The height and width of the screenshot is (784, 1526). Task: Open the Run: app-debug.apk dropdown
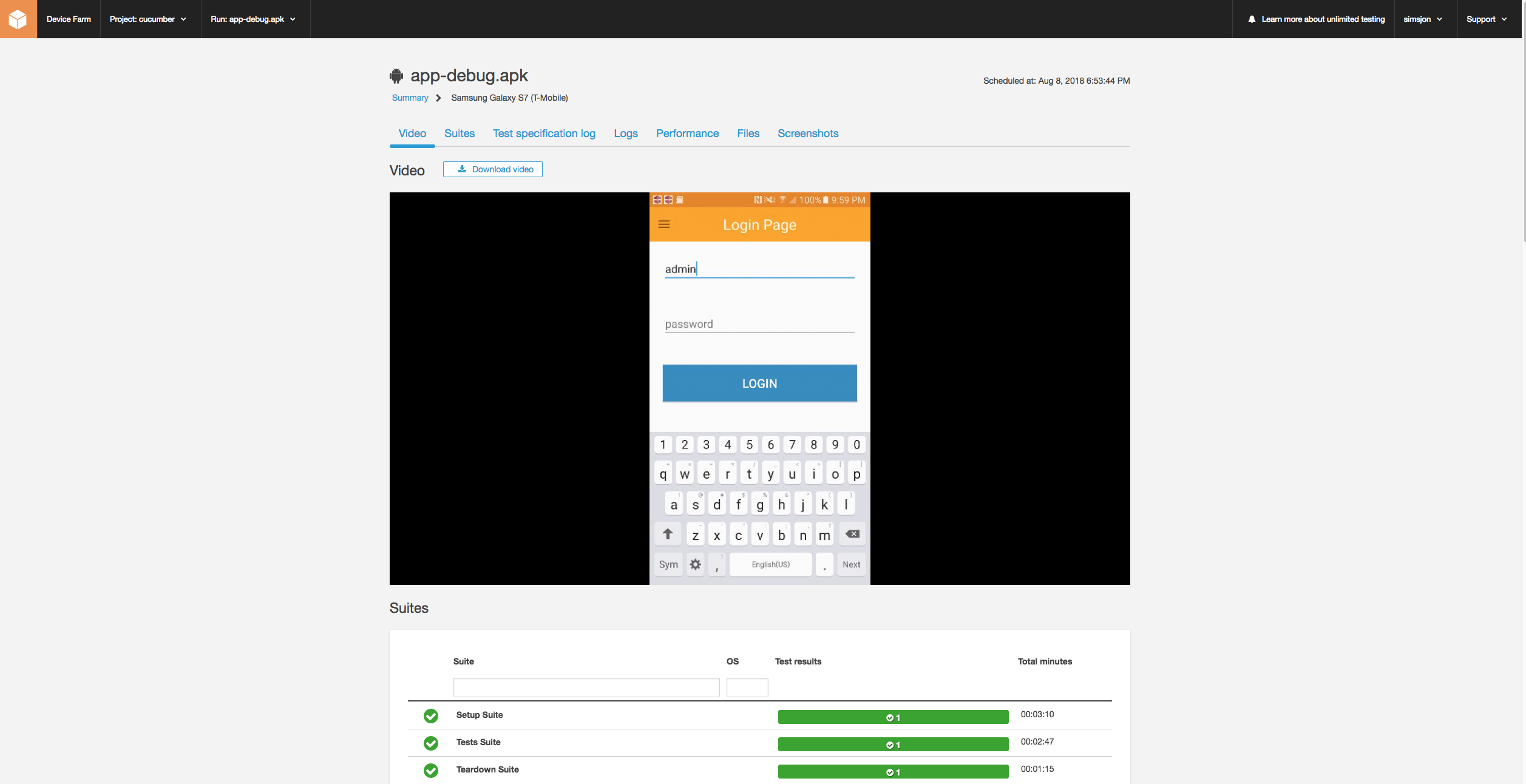click(x=253, y=19)
